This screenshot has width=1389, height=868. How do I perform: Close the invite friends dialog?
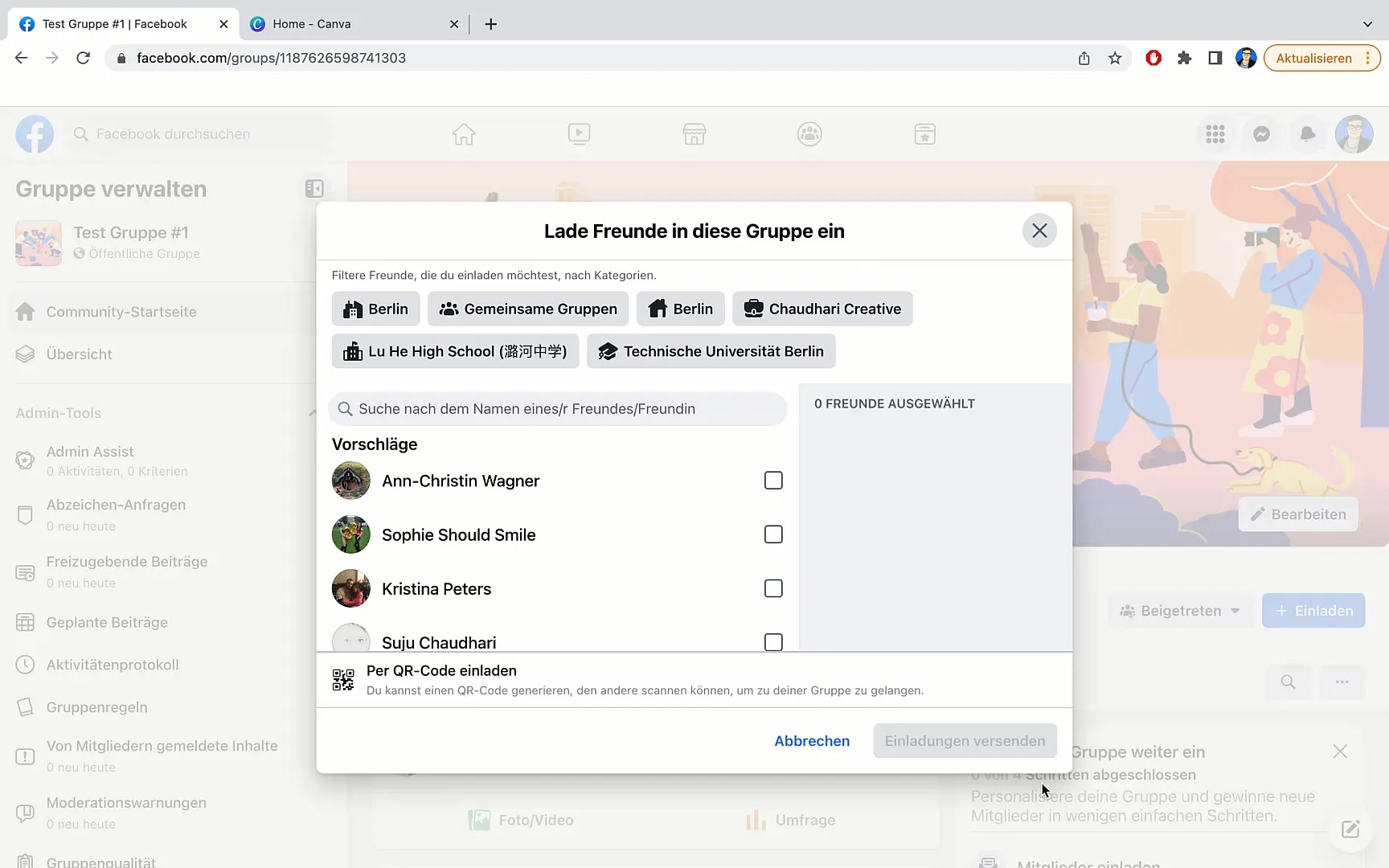pyautogui.click(x=1039, y=231)
